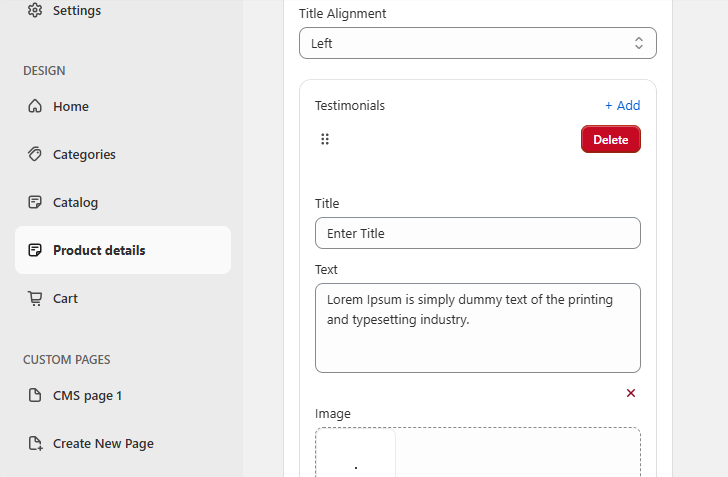Click inside the Lorem Ipsum text area

pos(478,328)
